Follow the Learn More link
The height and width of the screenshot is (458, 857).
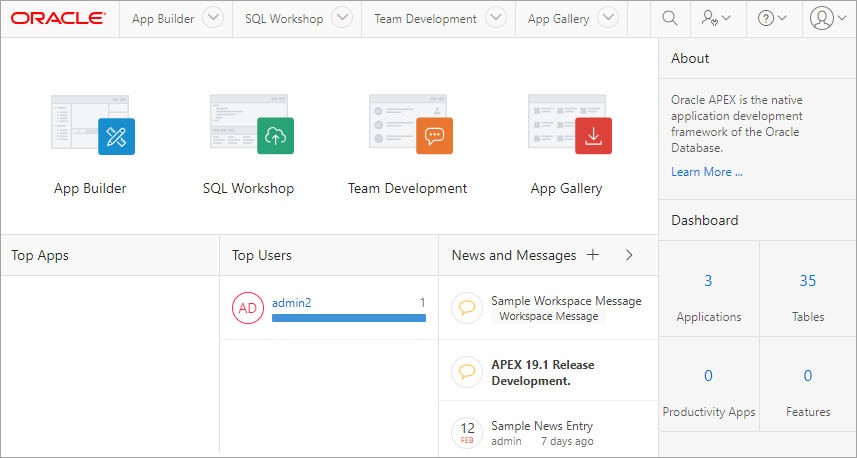point(707,172)
